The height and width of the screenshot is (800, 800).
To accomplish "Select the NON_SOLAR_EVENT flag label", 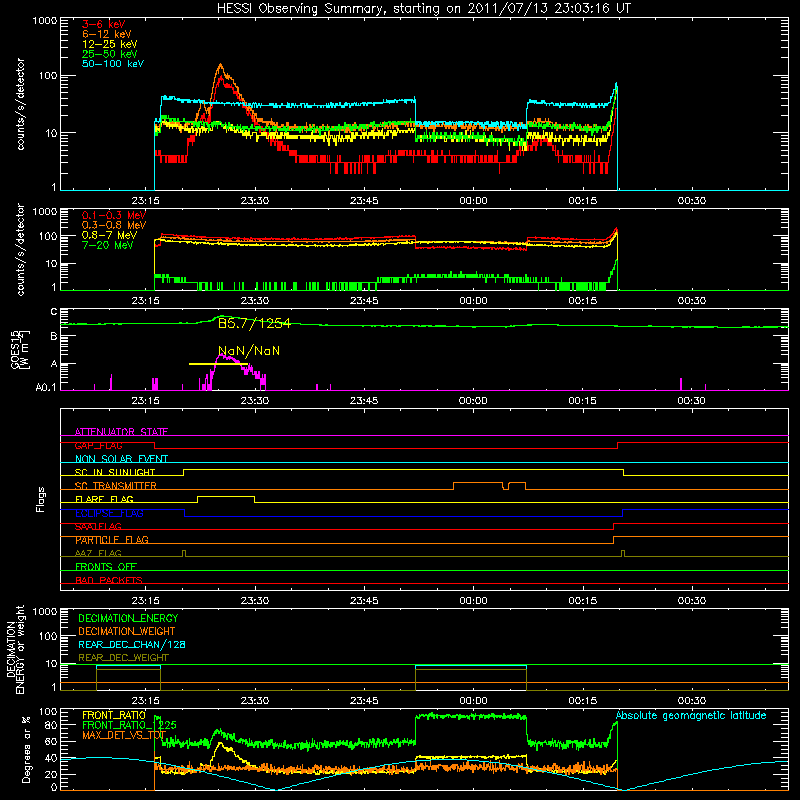I will (x=121, y=459).
